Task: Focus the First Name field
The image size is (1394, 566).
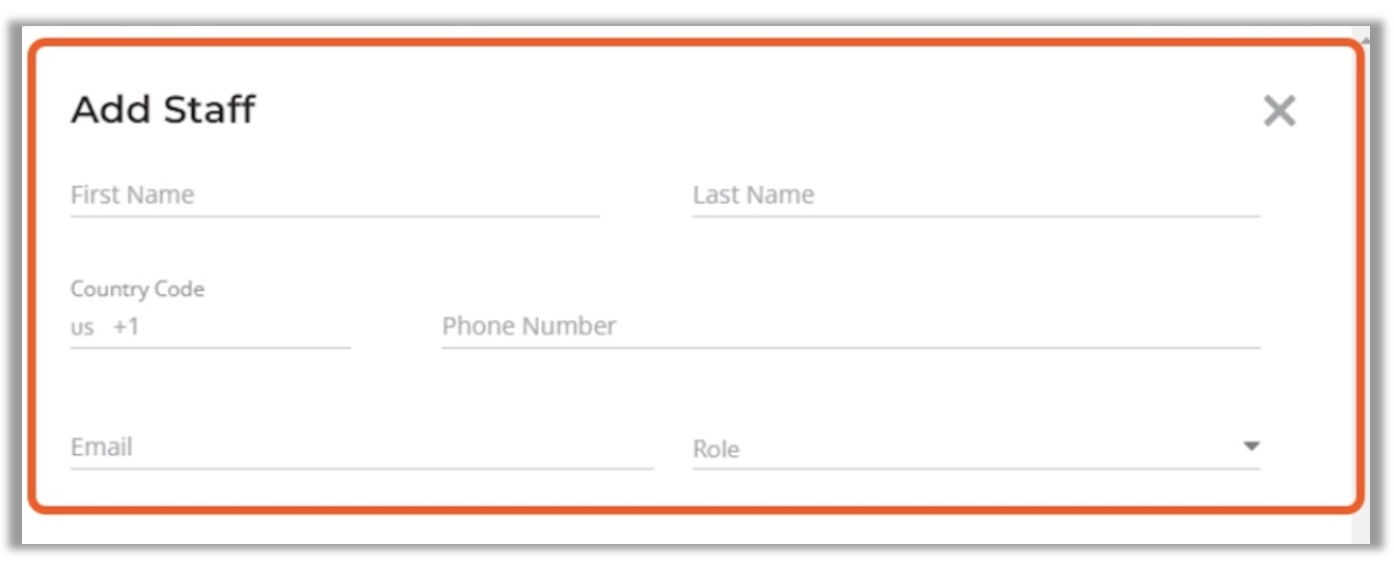Action: (x=334, y=195)
